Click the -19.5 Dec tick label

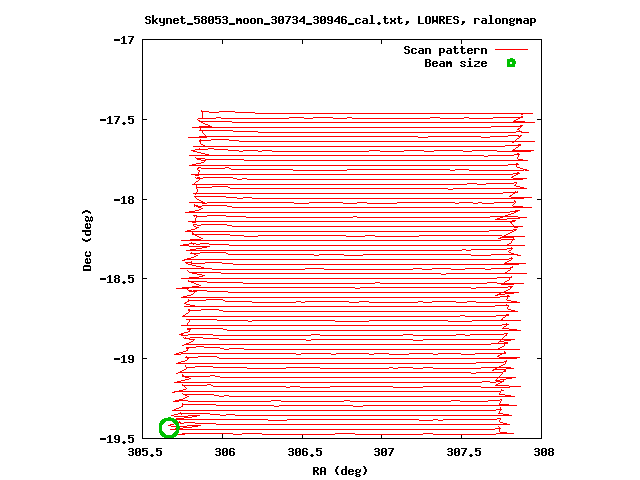(x=117, y=439)
